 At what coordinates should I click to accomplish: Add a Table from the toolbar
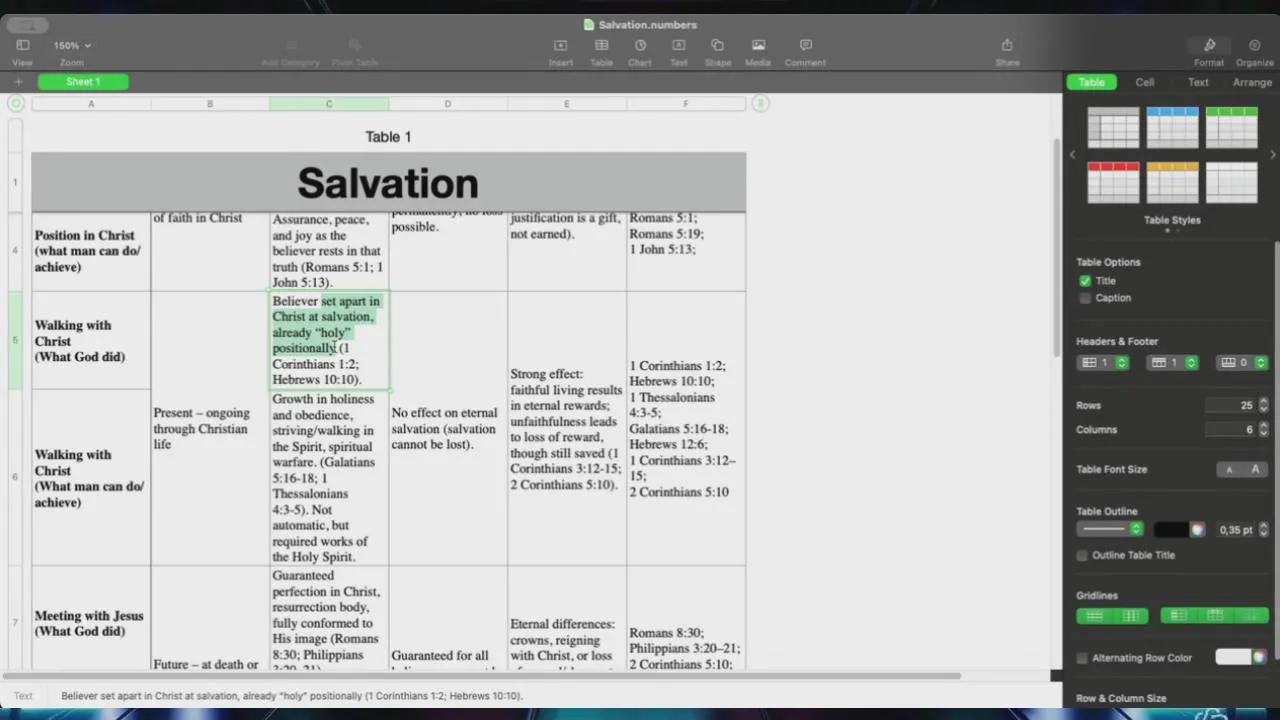point(601,45)
